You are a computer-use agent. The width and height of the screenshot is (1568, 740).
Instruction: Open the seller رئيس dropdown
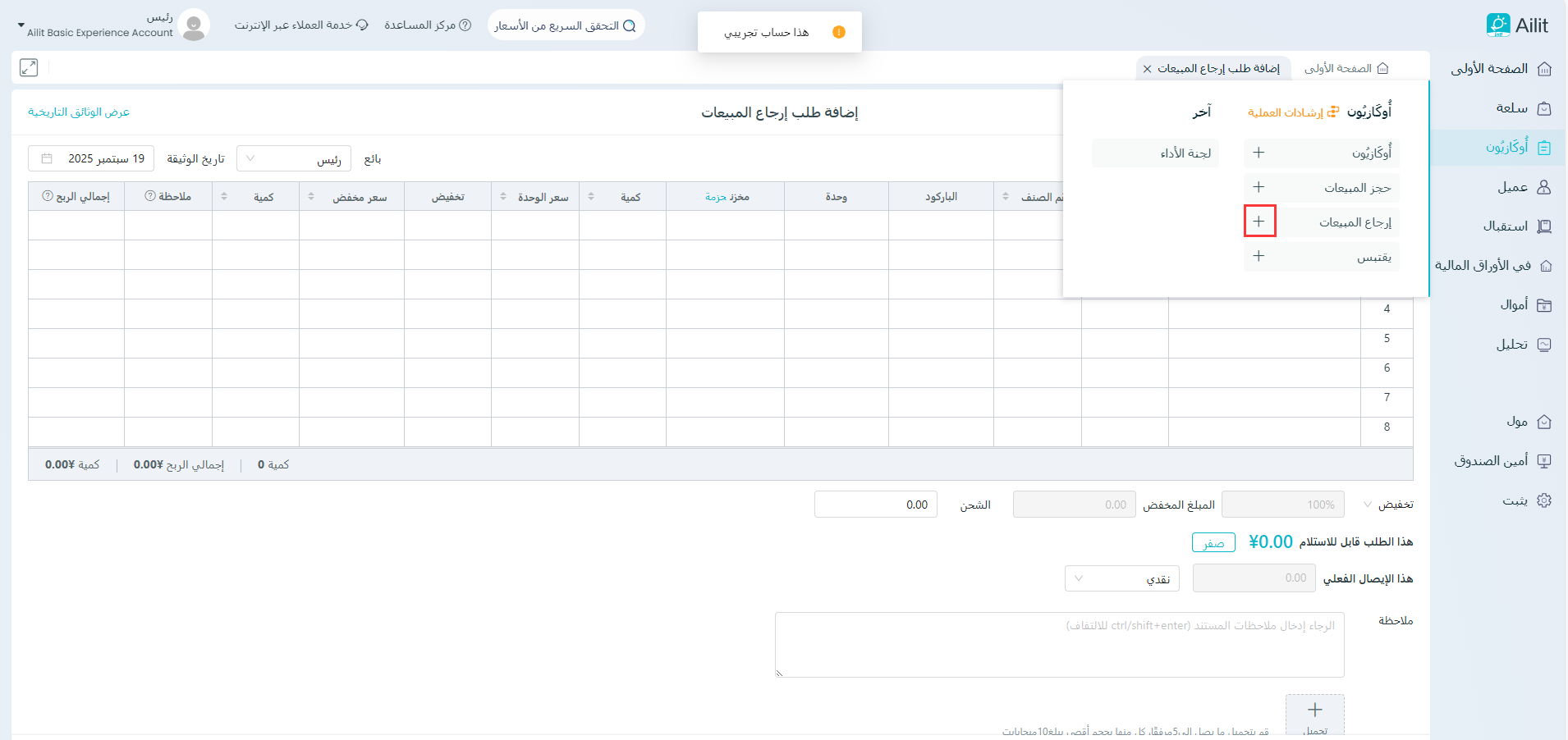(294, 158)
